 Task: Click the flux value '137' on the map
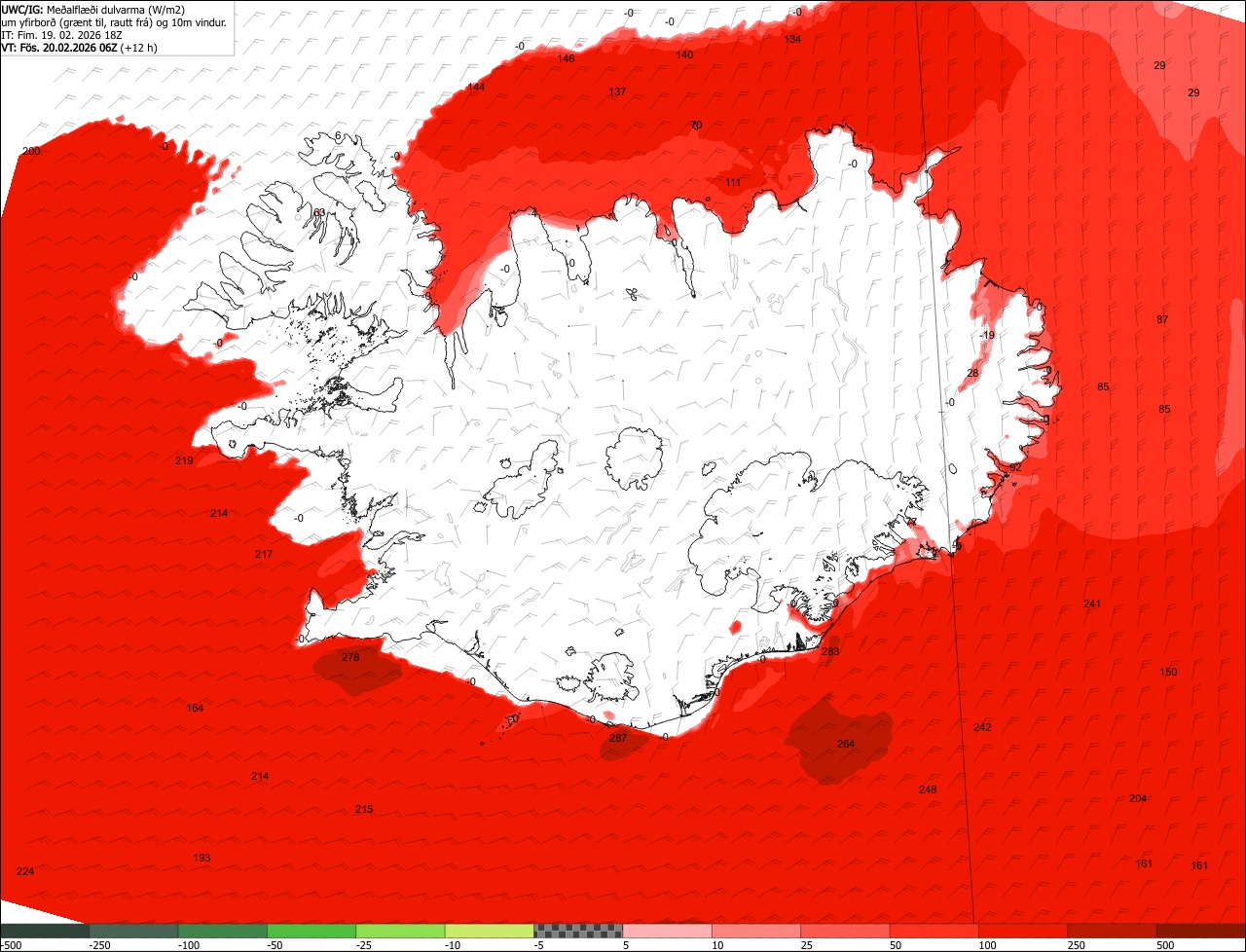(617, 92)
